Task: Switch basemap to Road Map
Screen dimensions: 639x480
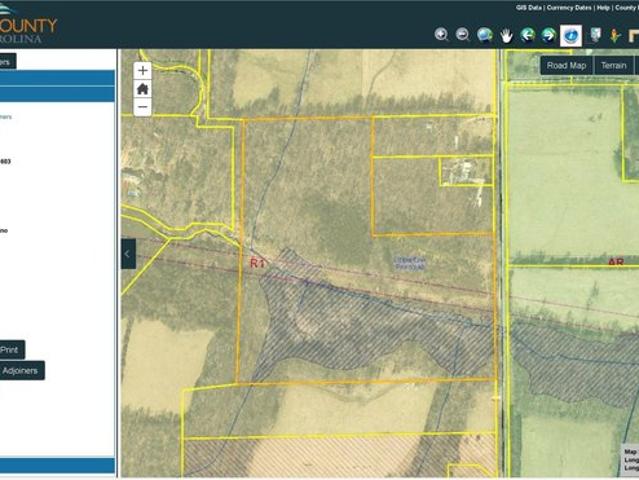Action: [566, 66]
